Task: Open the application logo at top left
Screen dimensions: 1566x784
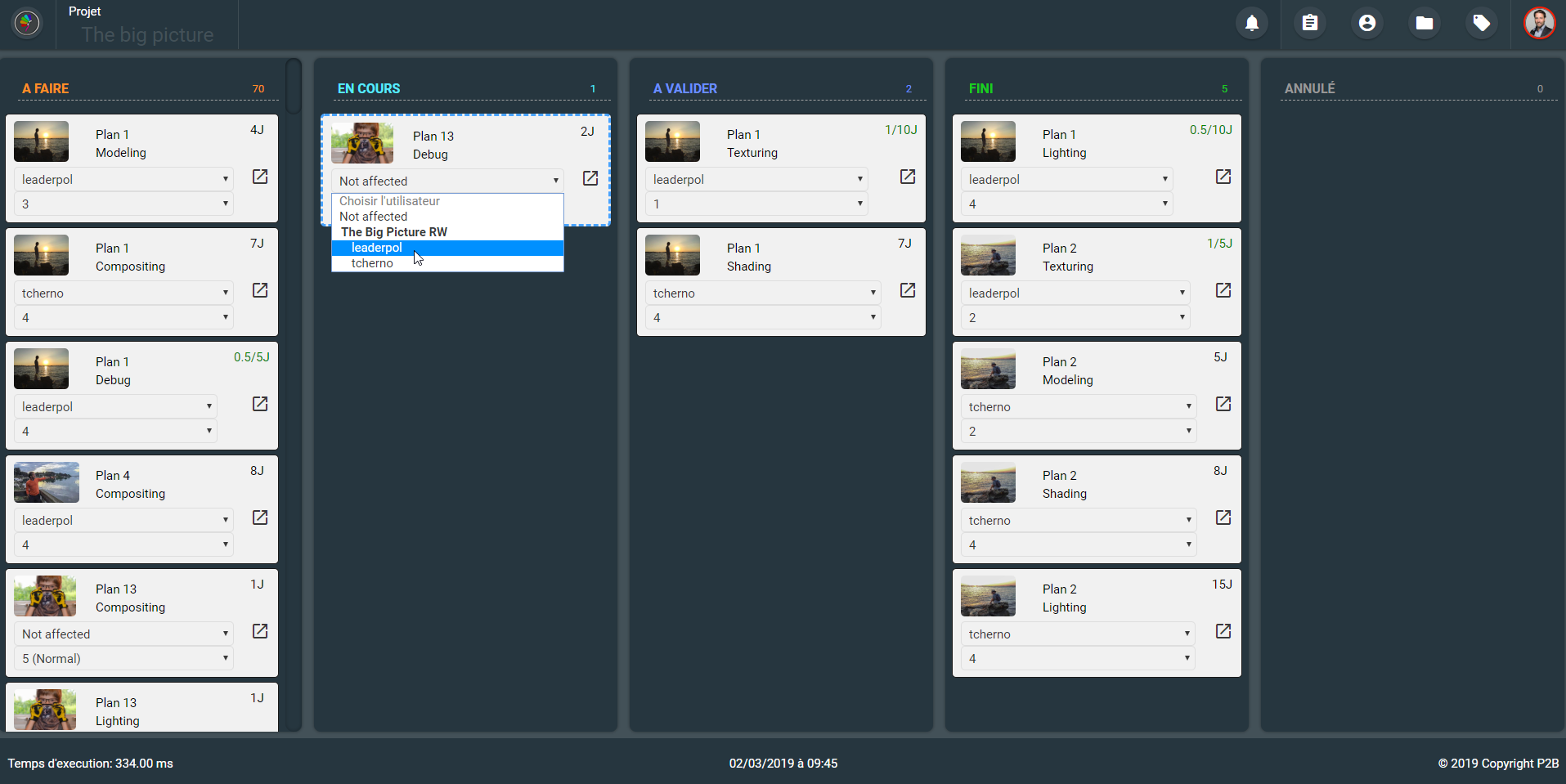Action: point(27,23)
